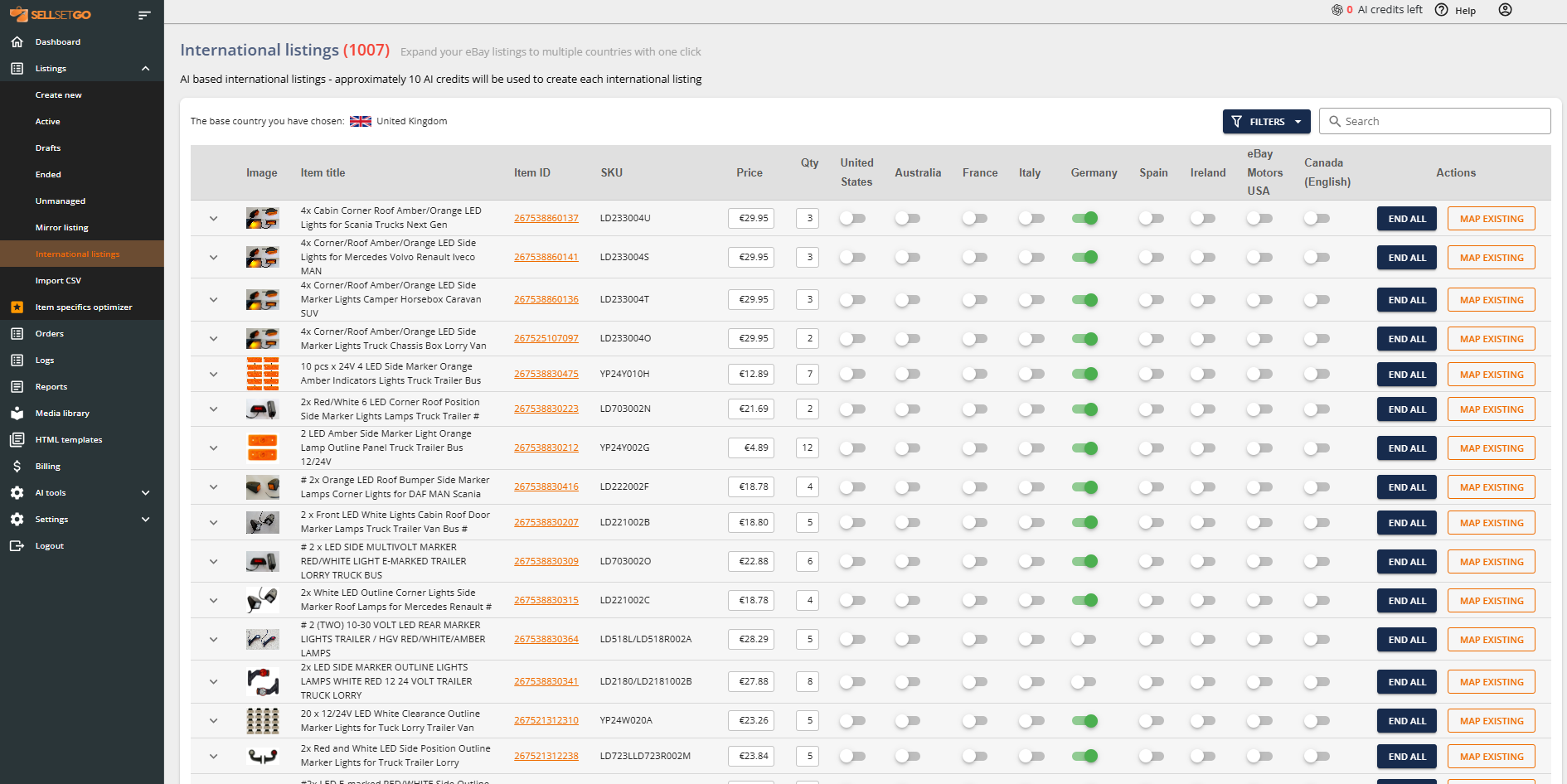Image resolution: width=1567 pixels, height=784 pixels.
Task: Open Import CSV menu item
Action: point(58,281)
